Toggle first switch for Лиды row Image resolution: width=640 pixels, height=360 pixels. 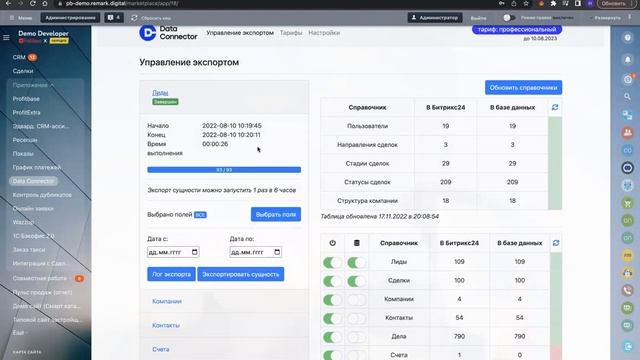click(332, 262)
